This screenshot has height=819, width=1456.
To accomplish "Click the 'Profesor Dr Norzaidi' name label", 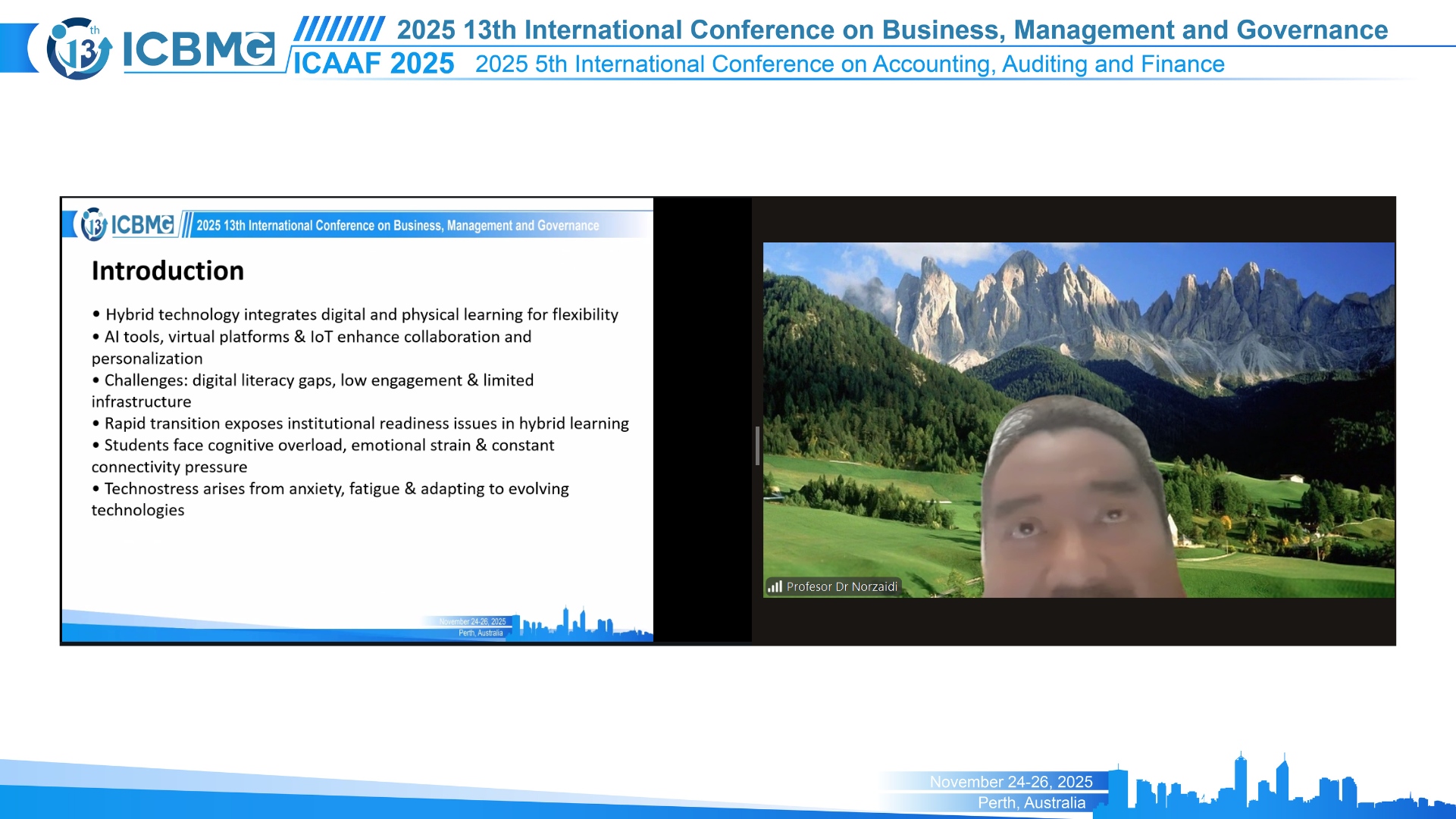I will coord(841,586).
